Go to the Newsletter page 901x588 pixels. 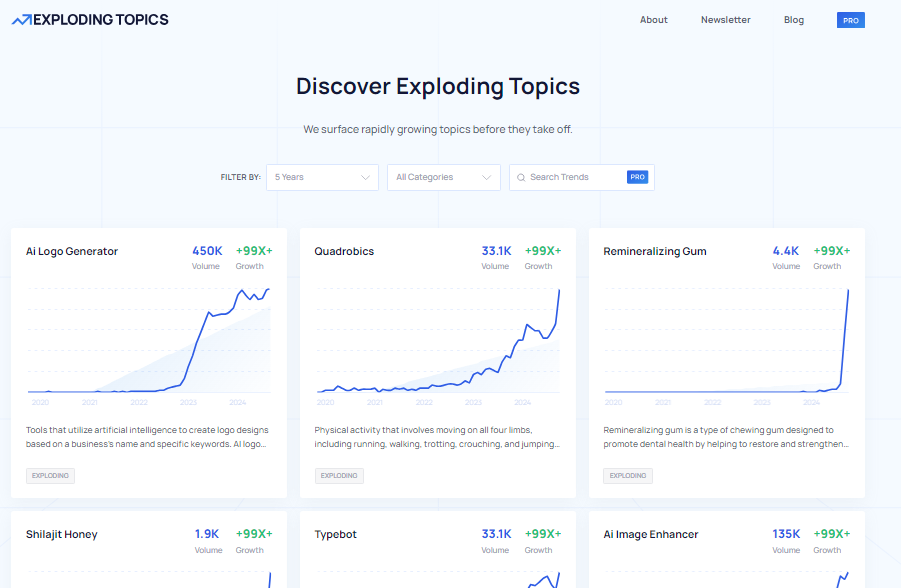[725, 20]
